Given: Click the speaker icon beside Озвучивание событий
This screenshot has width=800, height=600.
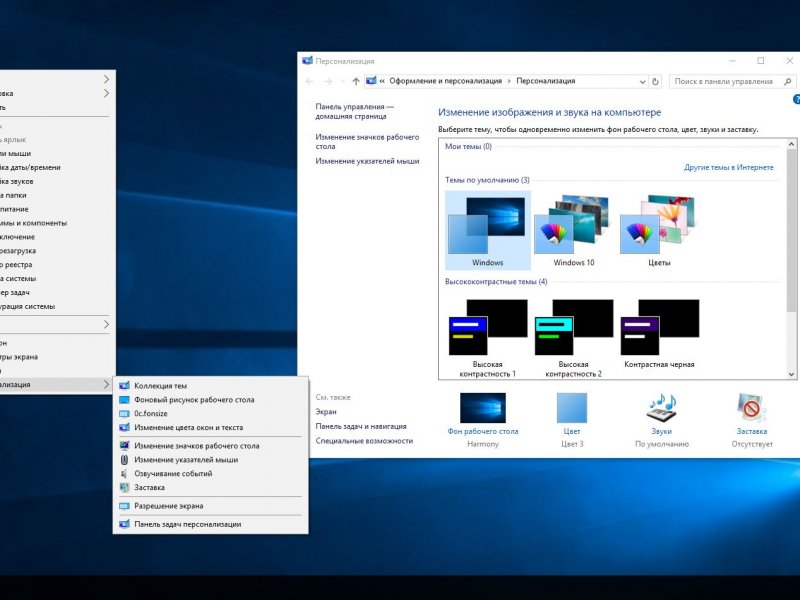Looking at the screenshot, I should click(x=124, y=473).
